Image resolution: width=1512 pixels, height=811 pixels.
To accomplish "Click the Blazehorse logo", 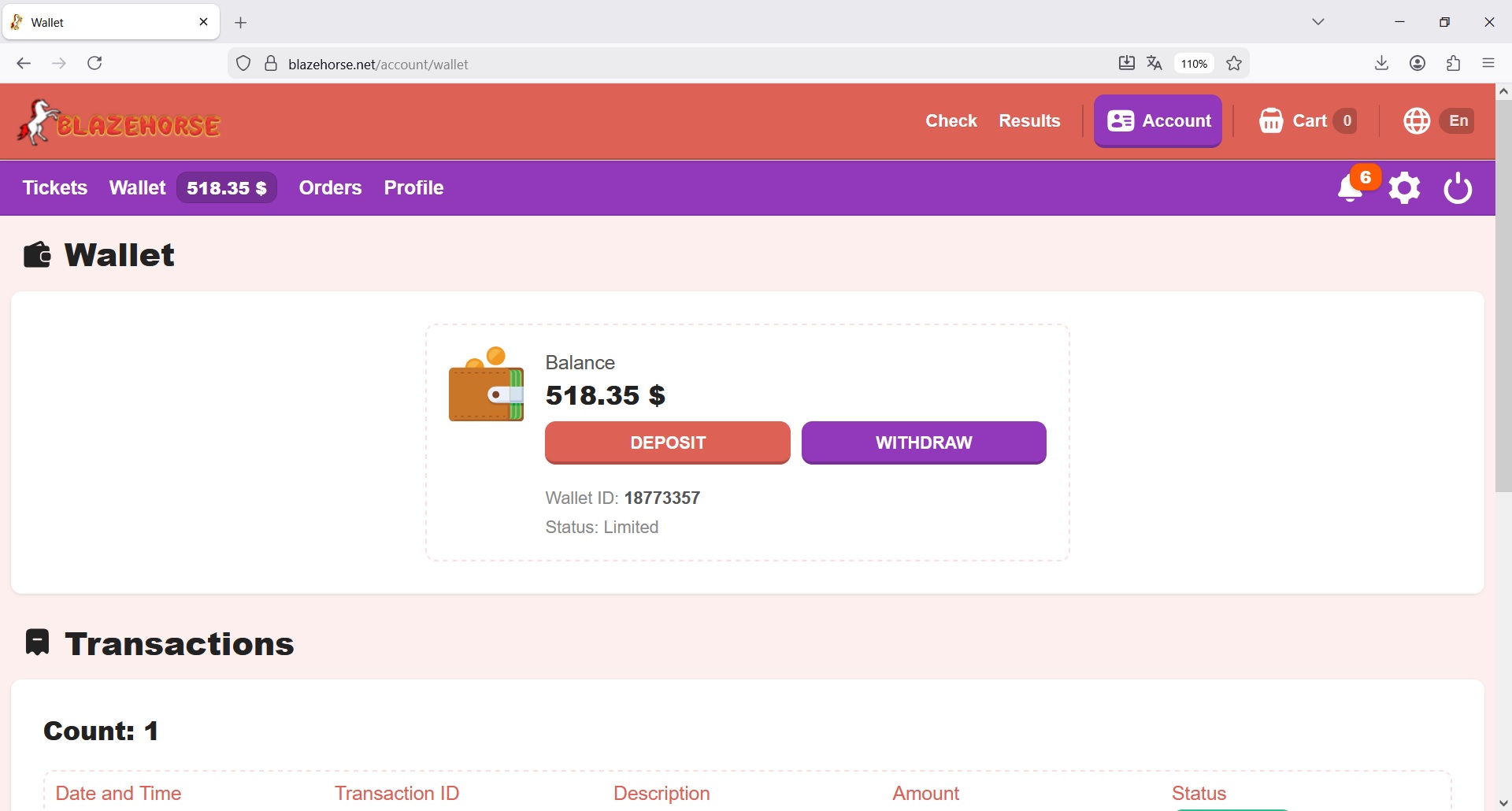I will [x=120, y=122].
